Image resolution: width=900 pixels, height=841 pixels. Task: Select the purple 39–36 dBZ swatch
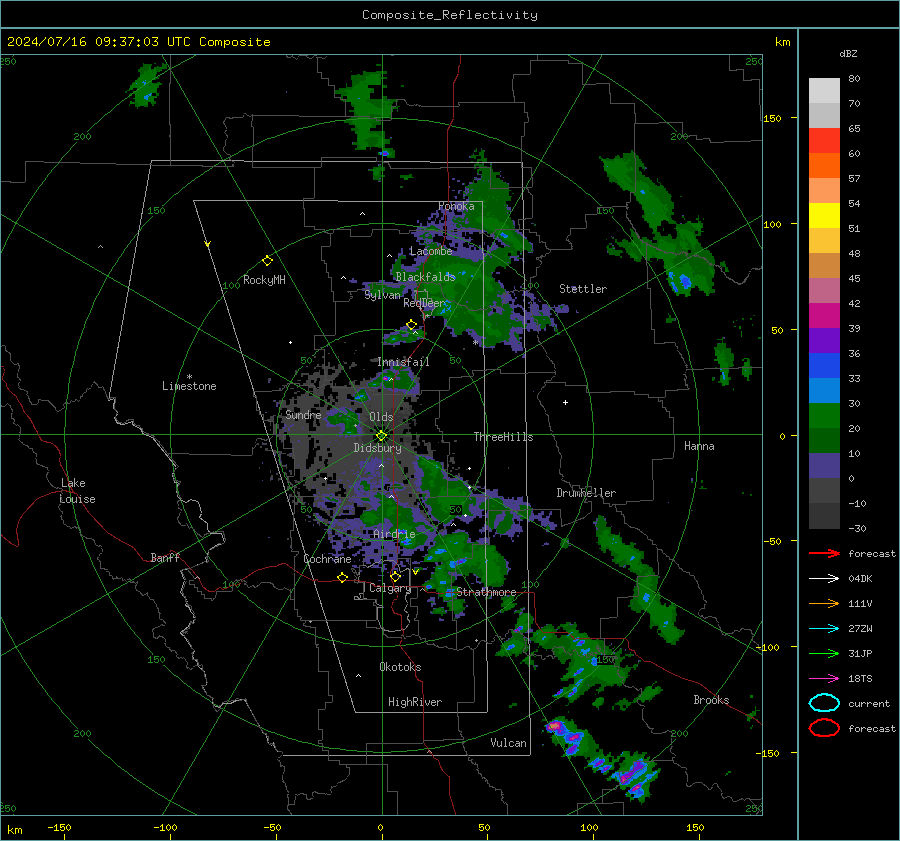coord(824,341)
